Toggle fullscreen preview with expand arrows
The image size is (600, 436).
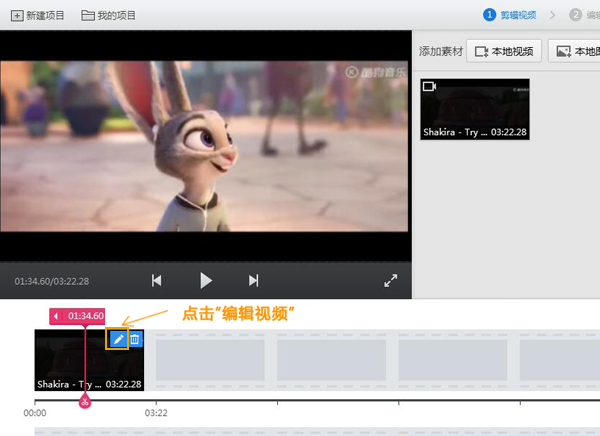[x=391, y=281]
